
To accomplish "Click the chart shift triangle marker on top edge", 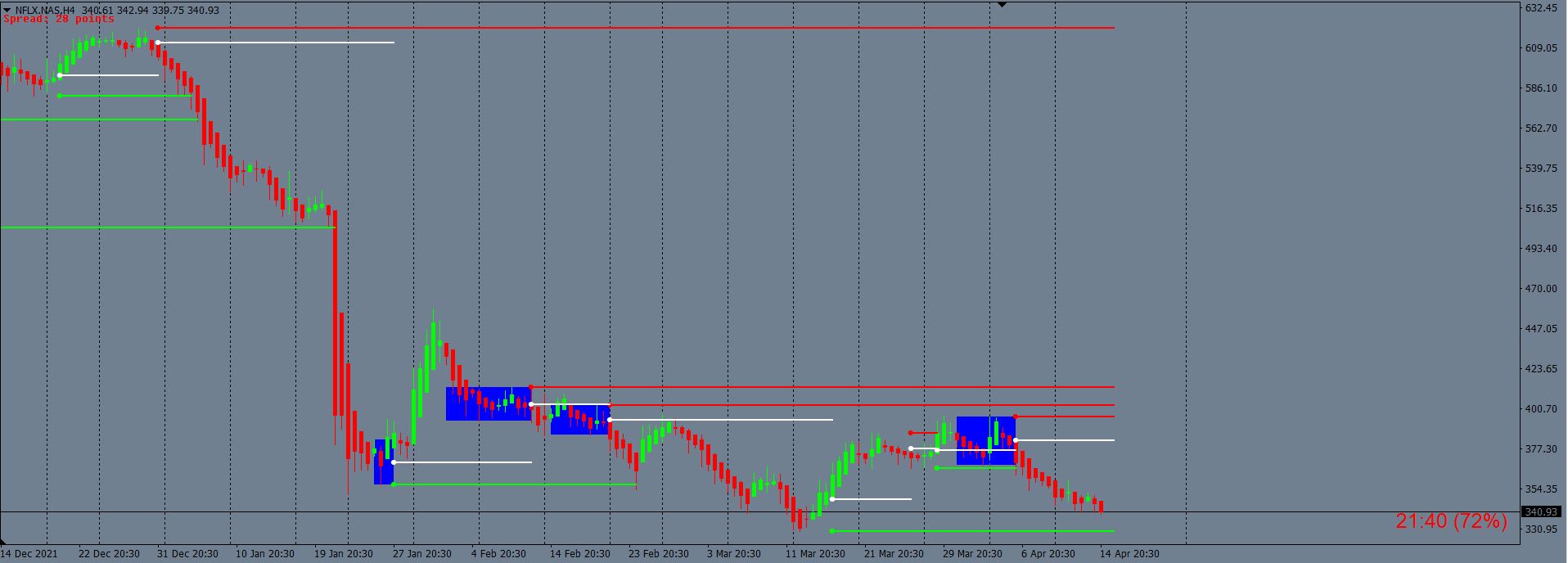I will coord(1003,5).
